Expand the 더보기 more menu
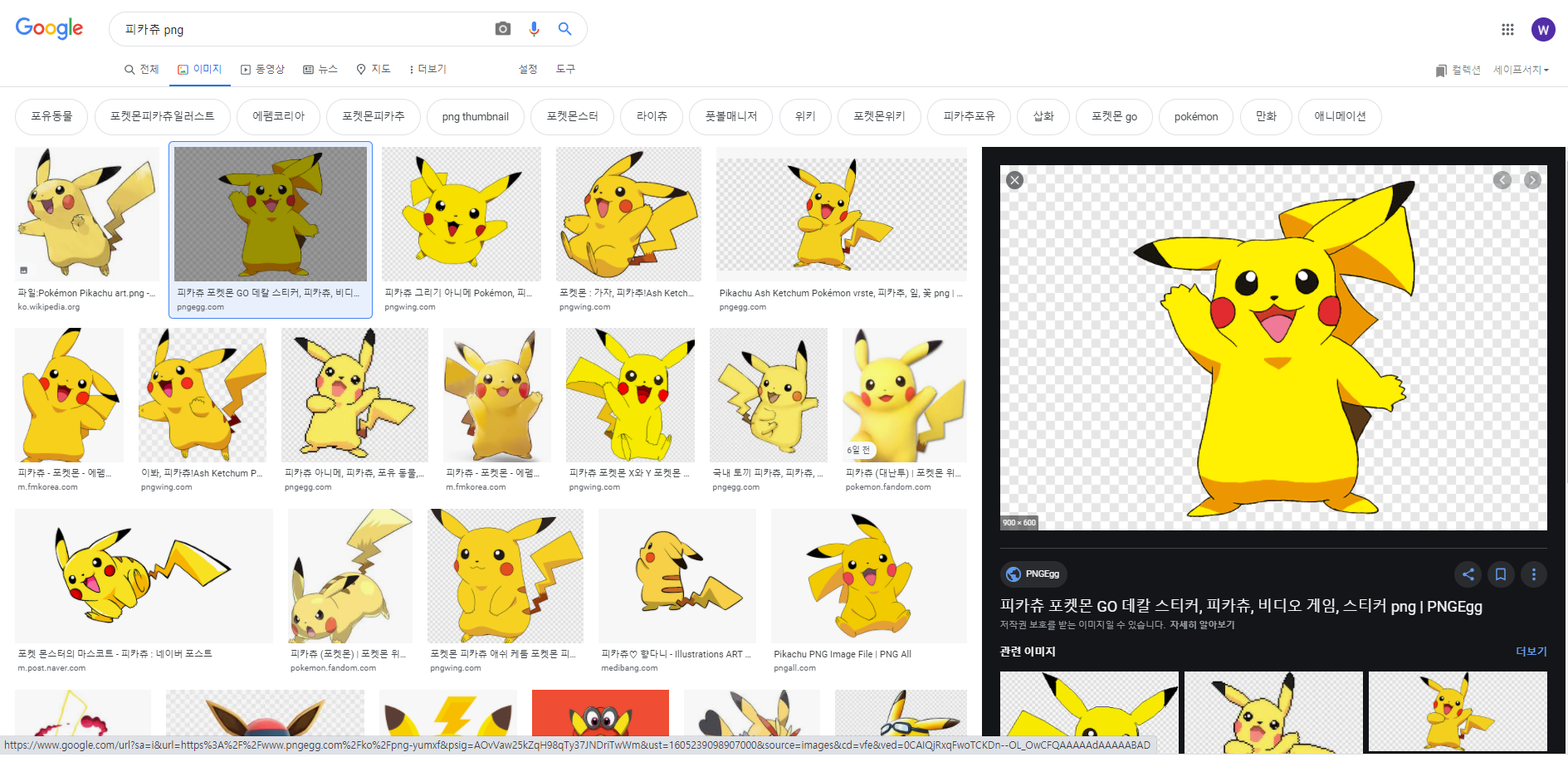 (427, 69)
